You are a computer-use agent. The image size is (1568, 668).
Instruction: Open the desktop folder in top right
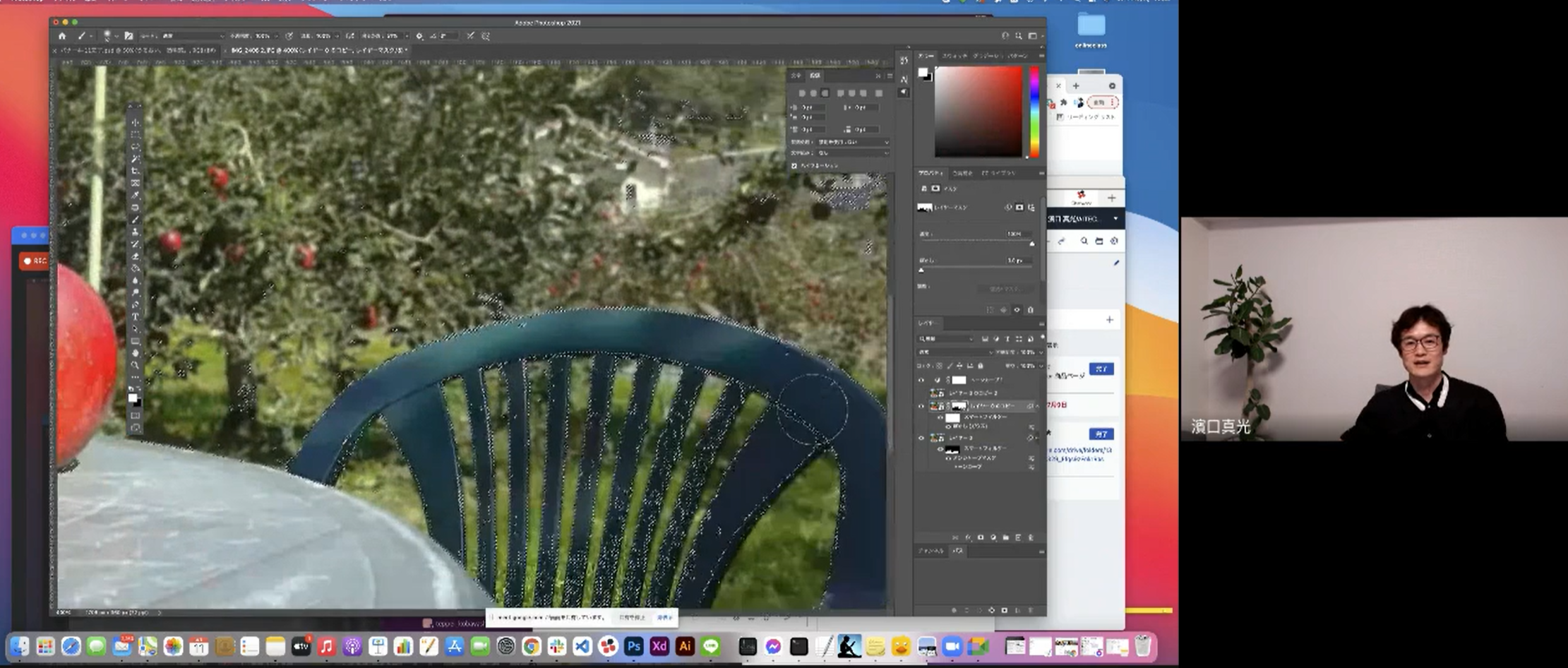tap(1091, 25)
